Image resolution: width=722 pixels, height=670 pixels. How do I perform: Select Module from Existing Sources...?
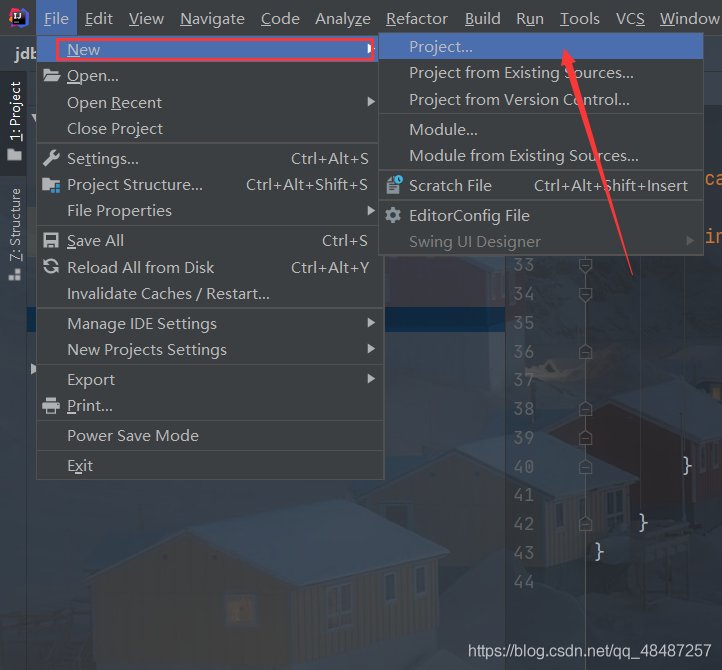click(x=541, y=156)
